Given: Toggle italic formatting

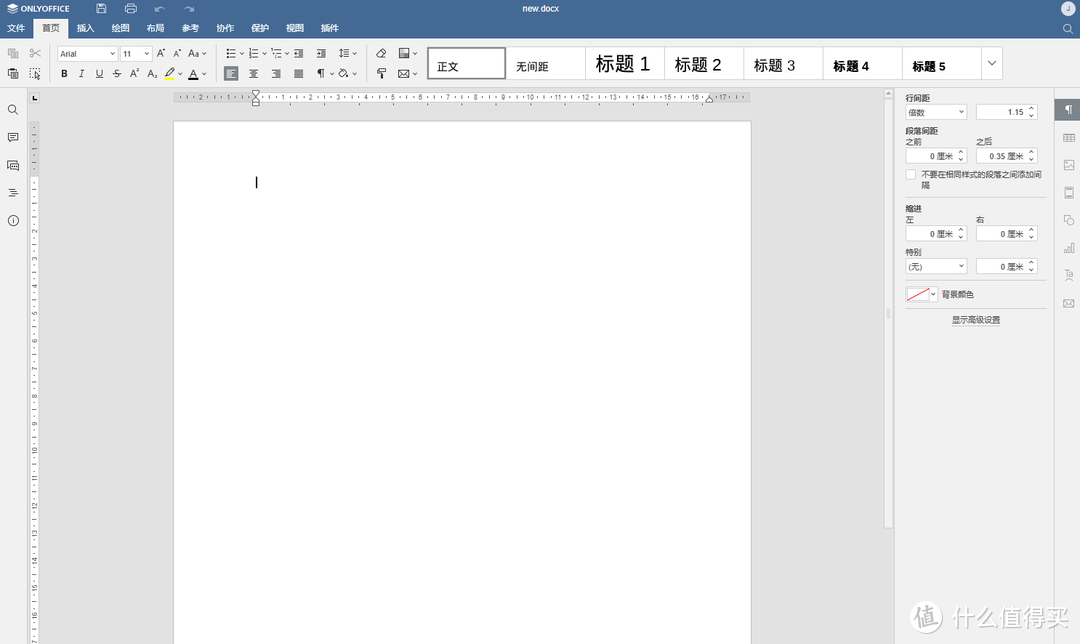Looking at the screenshot, I should coord(81,73).
